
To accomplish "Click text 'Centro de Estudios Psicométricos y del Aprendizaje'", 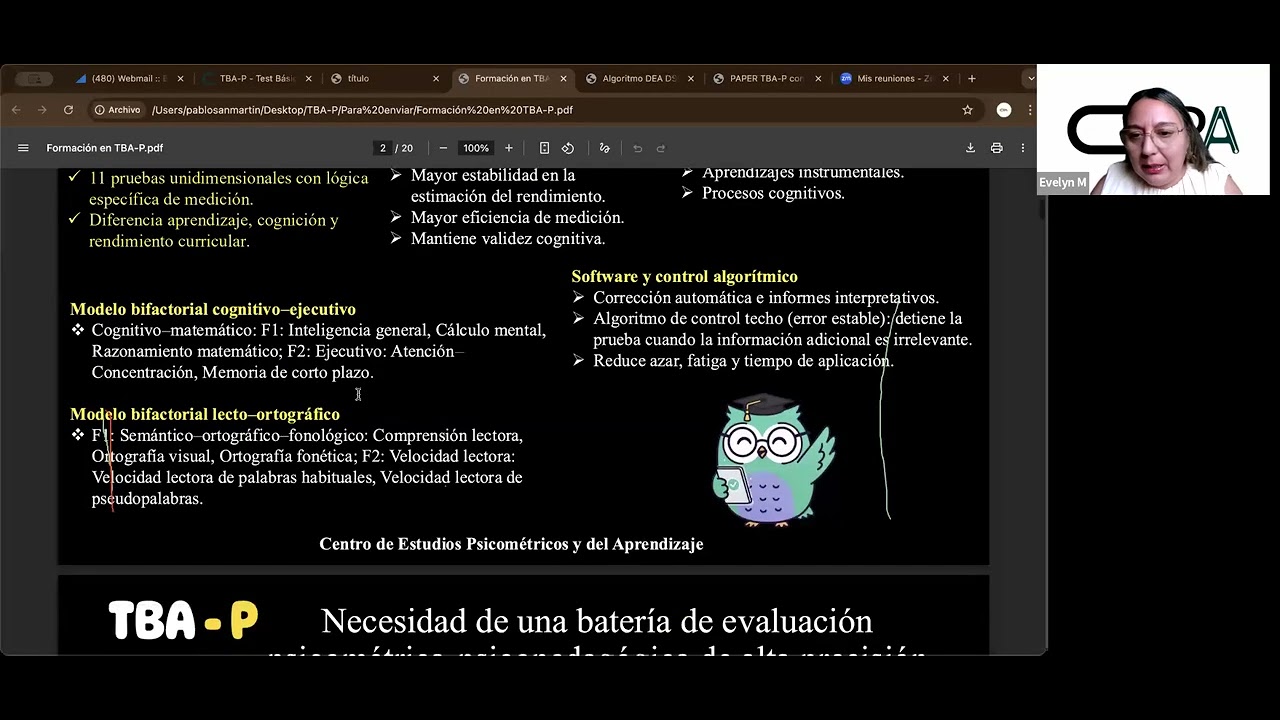I will pos(511,544).
